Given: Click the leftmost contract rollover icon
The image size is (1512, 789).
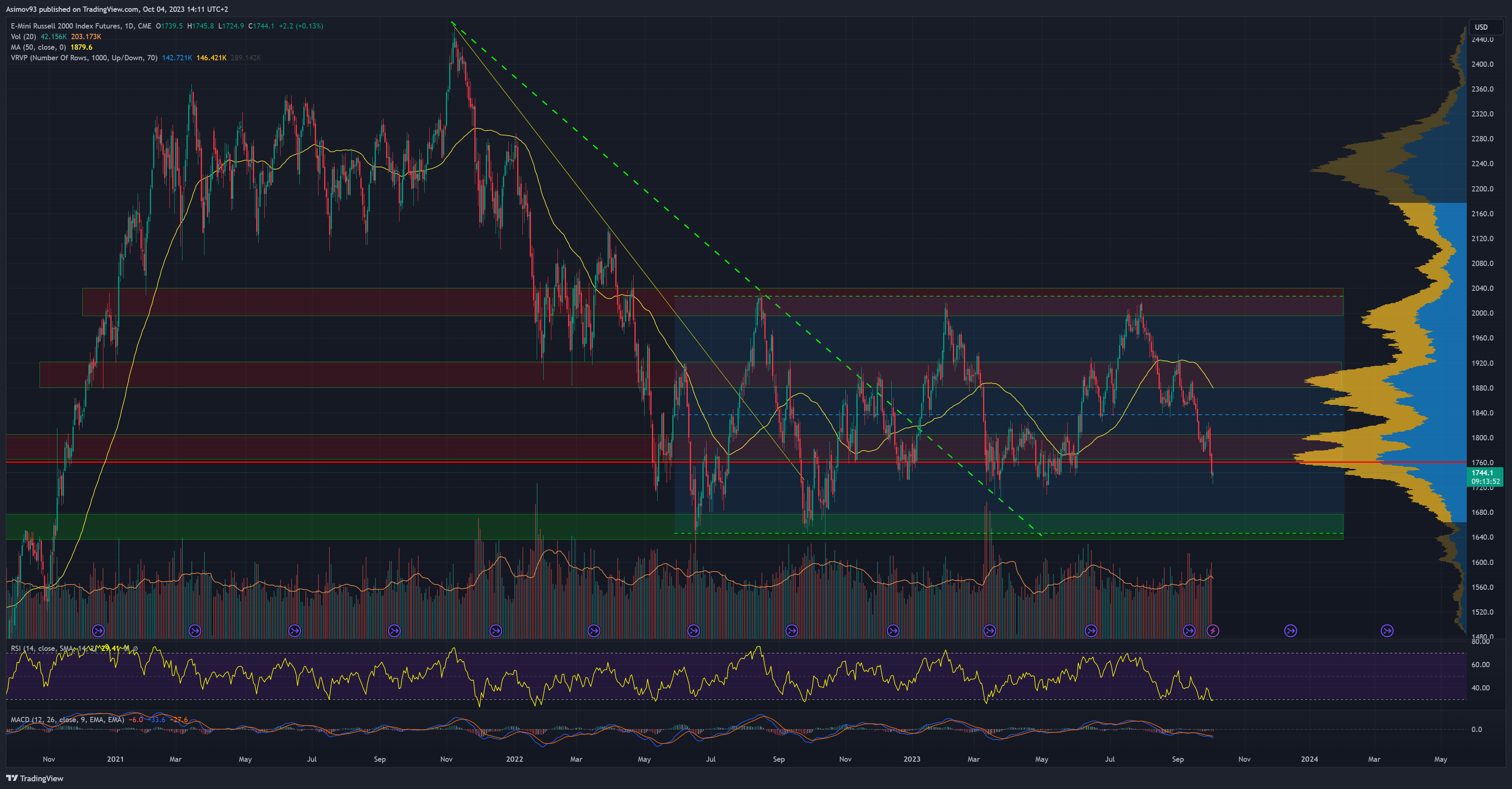Looking at the screenshot, I should pyautogui.click(x=98, y=631).
